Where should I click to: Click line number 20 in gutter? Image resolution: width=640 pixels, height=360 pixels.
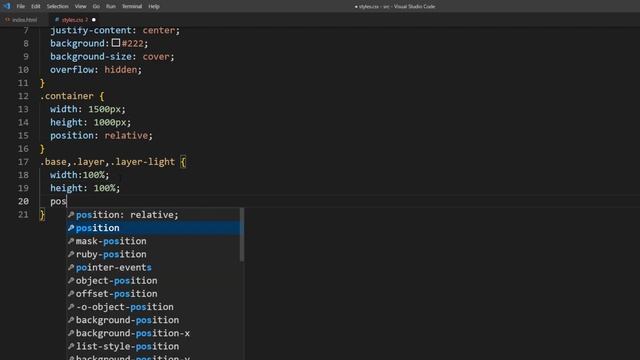coord(23,201)
